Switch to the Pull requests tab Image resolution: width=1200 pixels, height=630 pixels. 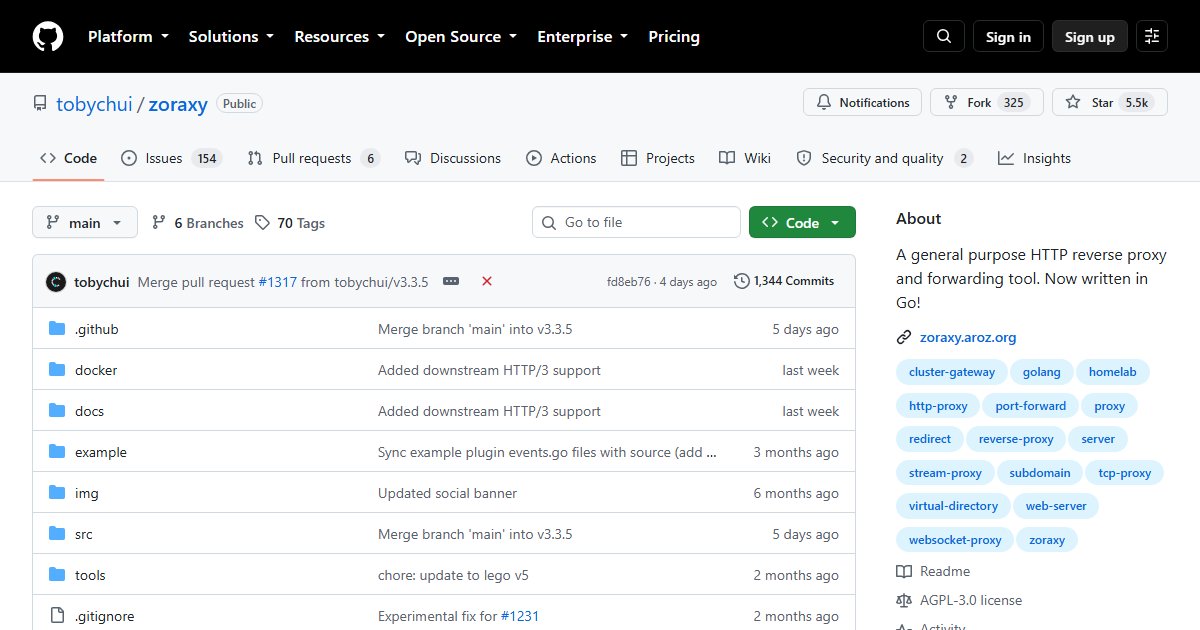click(x=313, y=158)
